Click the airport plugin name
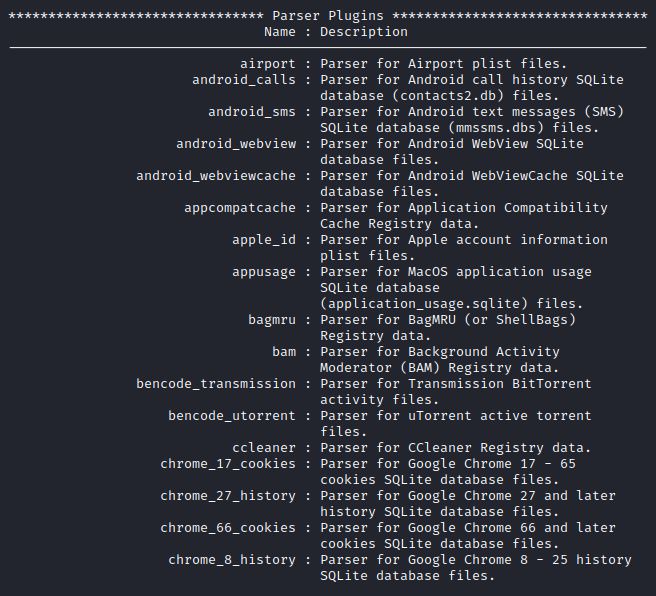656x596 pixels. [x=268, y=64]
